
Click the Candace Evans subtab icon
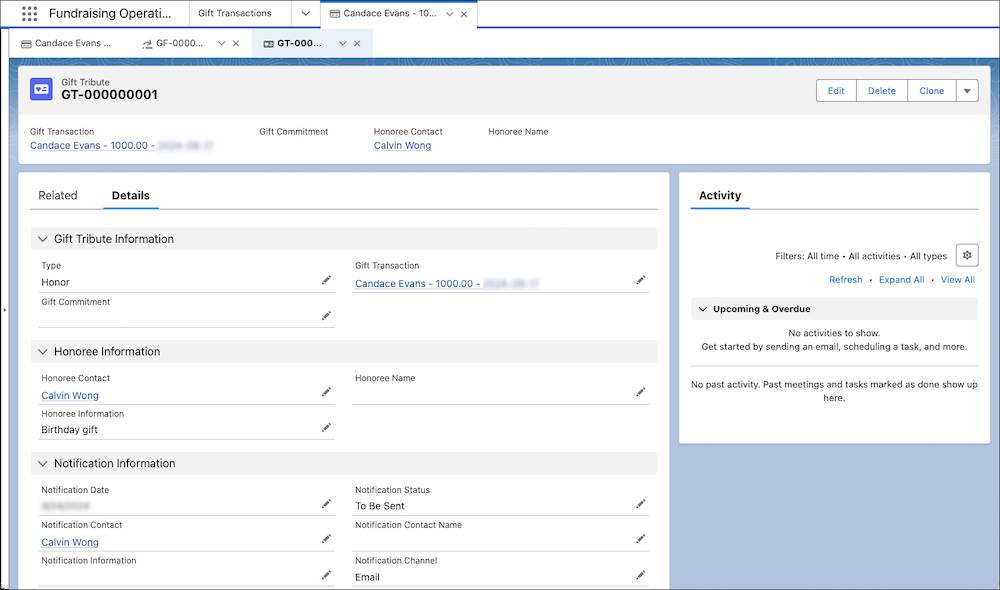click(x=26, y=43)
